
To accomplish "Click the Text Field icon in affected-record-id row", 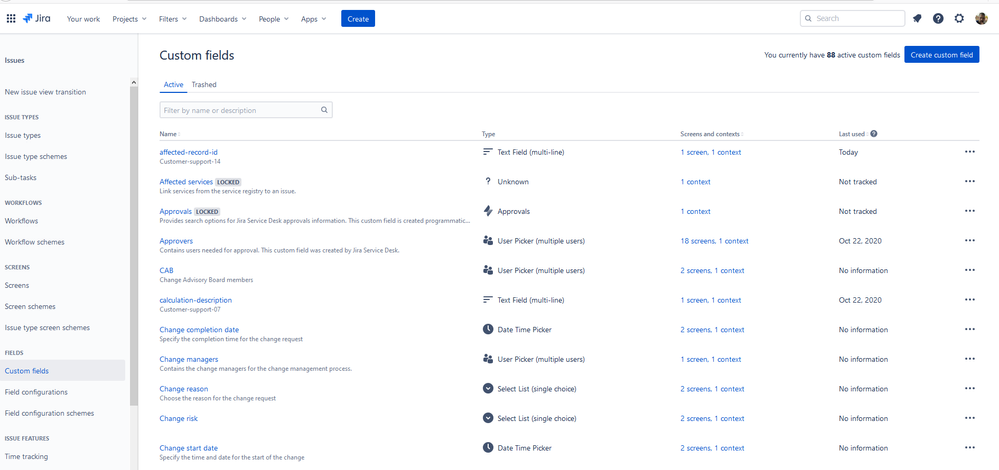I will coord(488,152).
